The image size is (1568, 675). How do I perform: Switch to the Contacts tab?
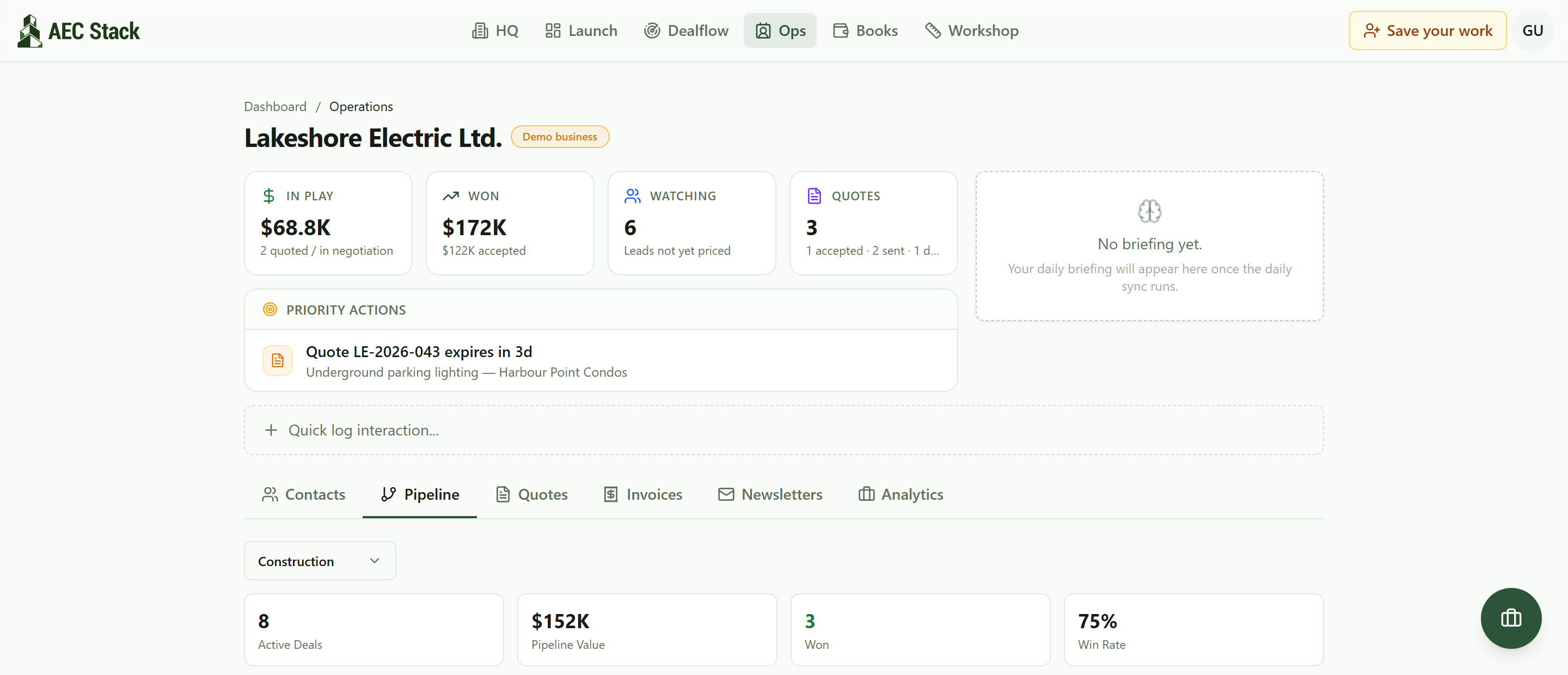[303, 494]
